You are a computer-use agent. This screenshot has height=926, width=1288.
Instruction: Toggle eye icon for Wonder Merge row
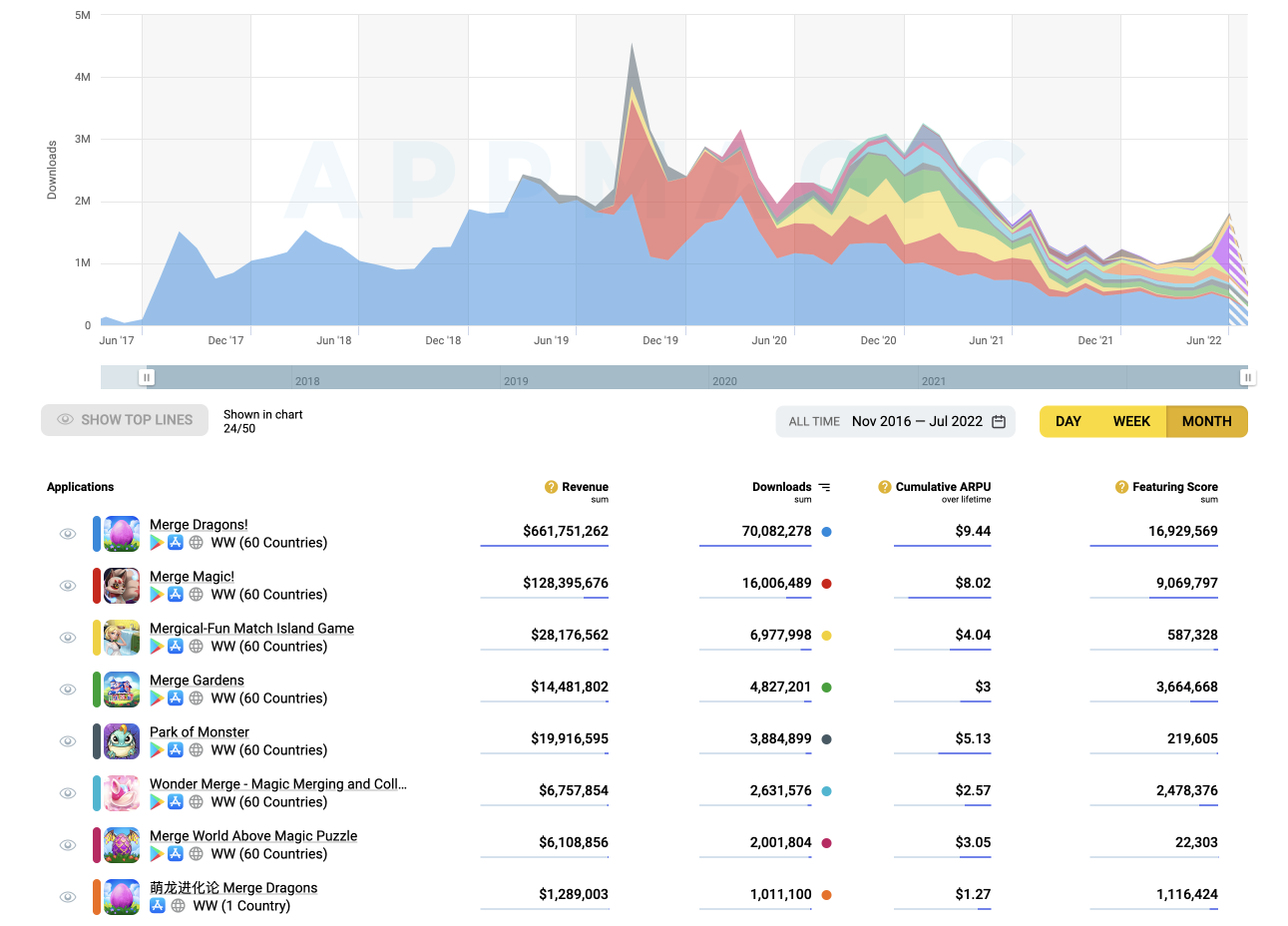pyautogui.click(x=68, y=793)
